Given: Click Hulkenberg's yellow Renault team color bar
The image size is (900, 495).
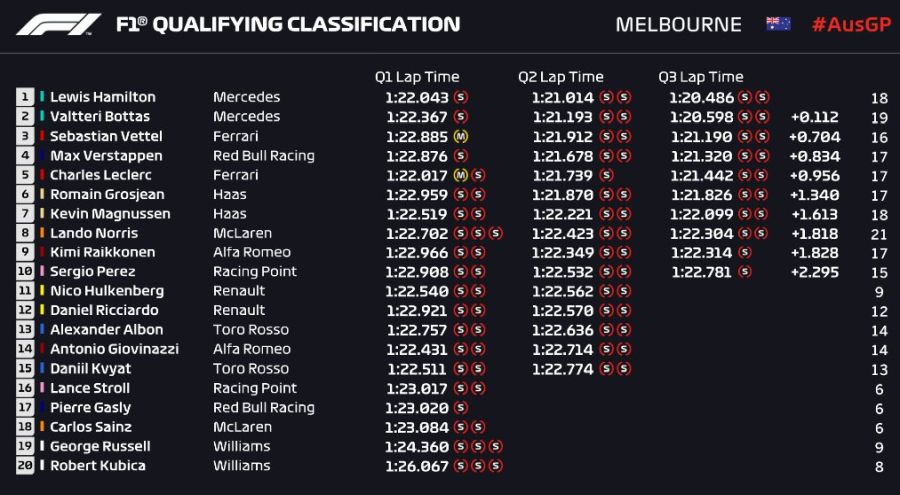Looking at the screenshot, I should coord(42,291).
